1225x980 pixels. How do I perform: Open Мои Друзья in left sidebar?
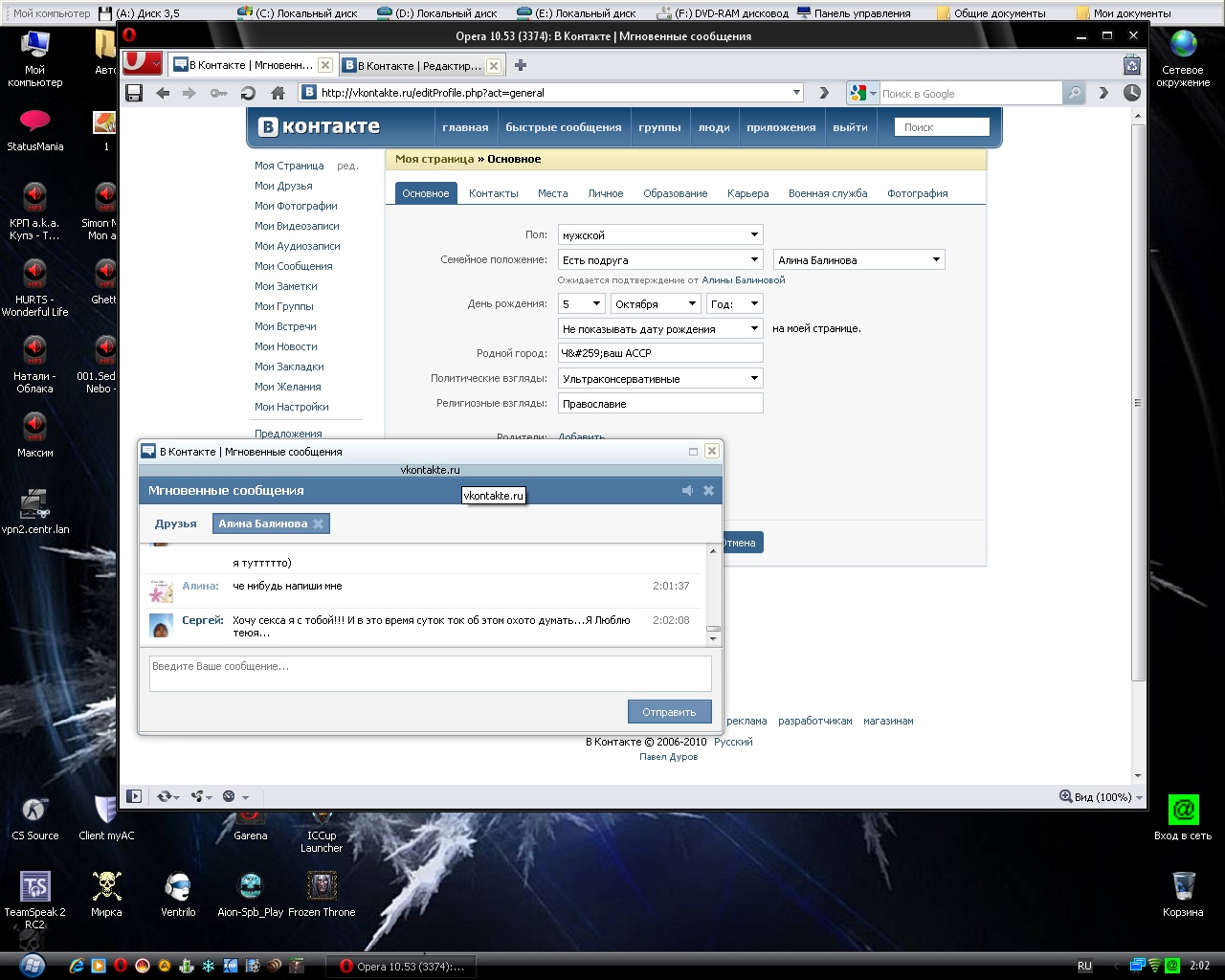[x=283, y=186]
